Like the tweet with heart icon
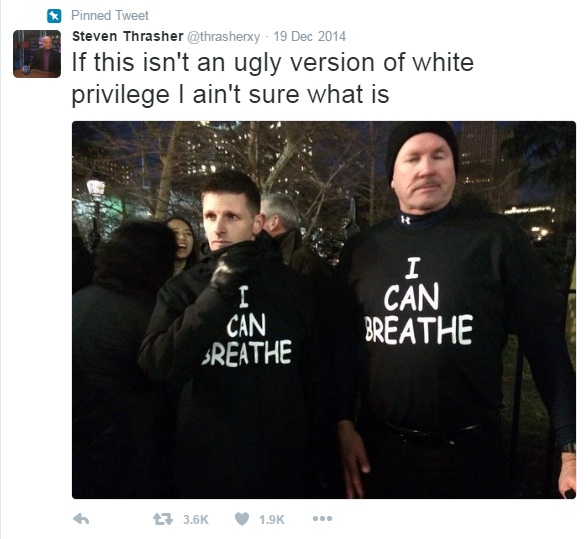 coord(242,519)
